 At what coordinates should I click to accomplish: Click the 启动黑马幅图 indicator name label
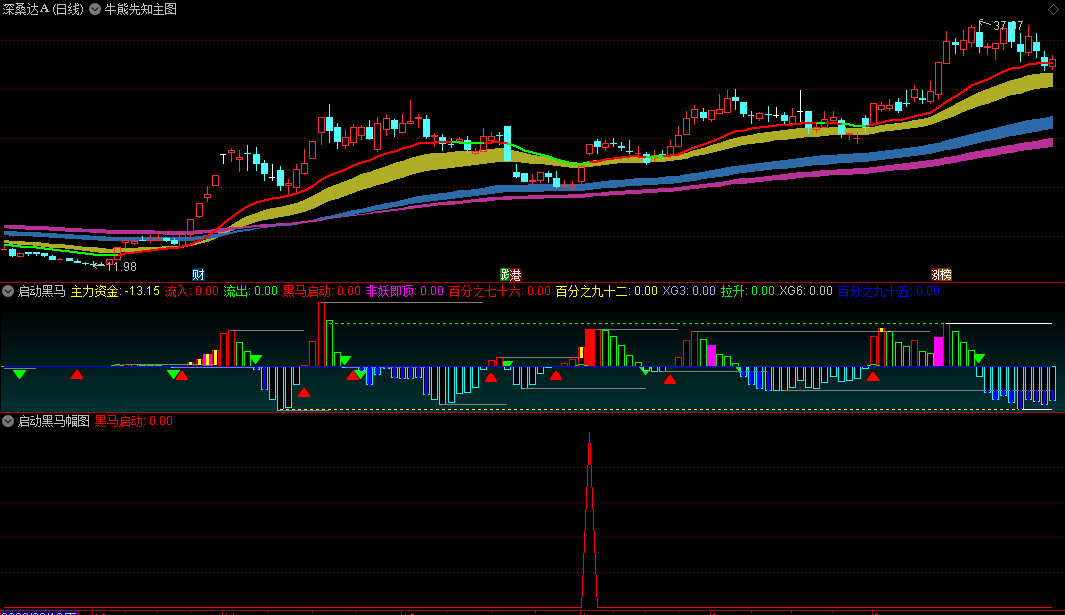point(54,421)
